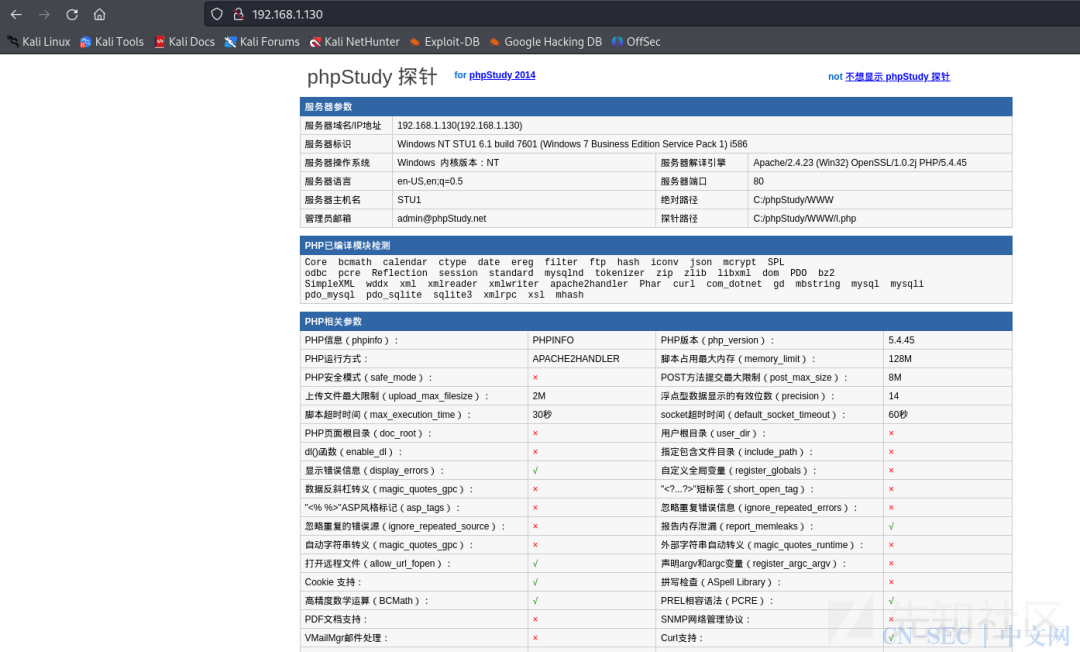The width and height of the screenshot is (1080, 652).
Task: Click the short_open_tag red cross status
Action: pos(891,489)
